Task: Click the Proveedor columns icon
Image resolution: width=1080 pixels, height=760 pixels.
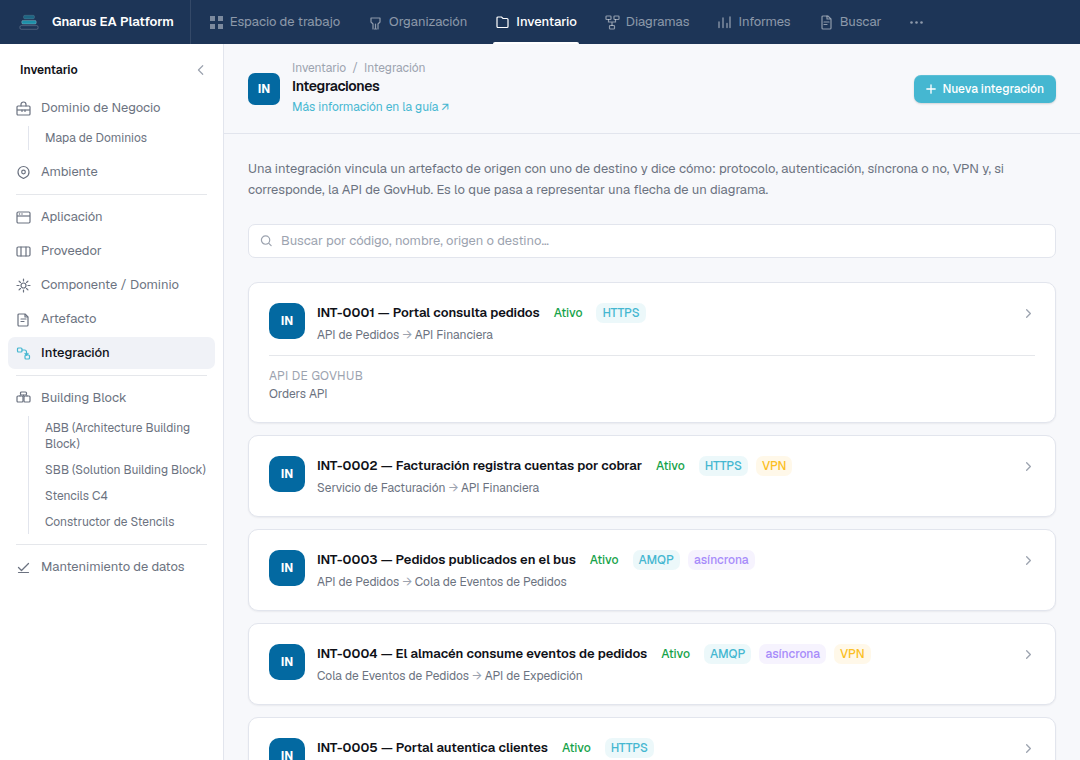Action: (23, 251)
